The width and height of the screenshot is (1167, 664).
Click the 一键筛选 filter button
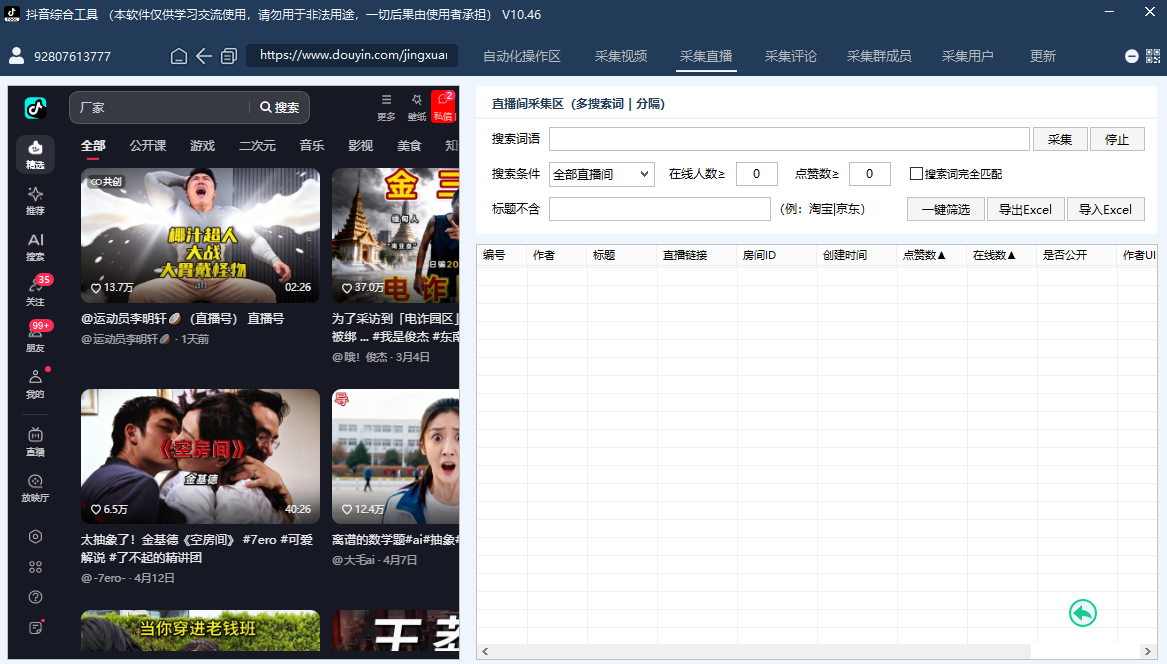coord(946,209)
